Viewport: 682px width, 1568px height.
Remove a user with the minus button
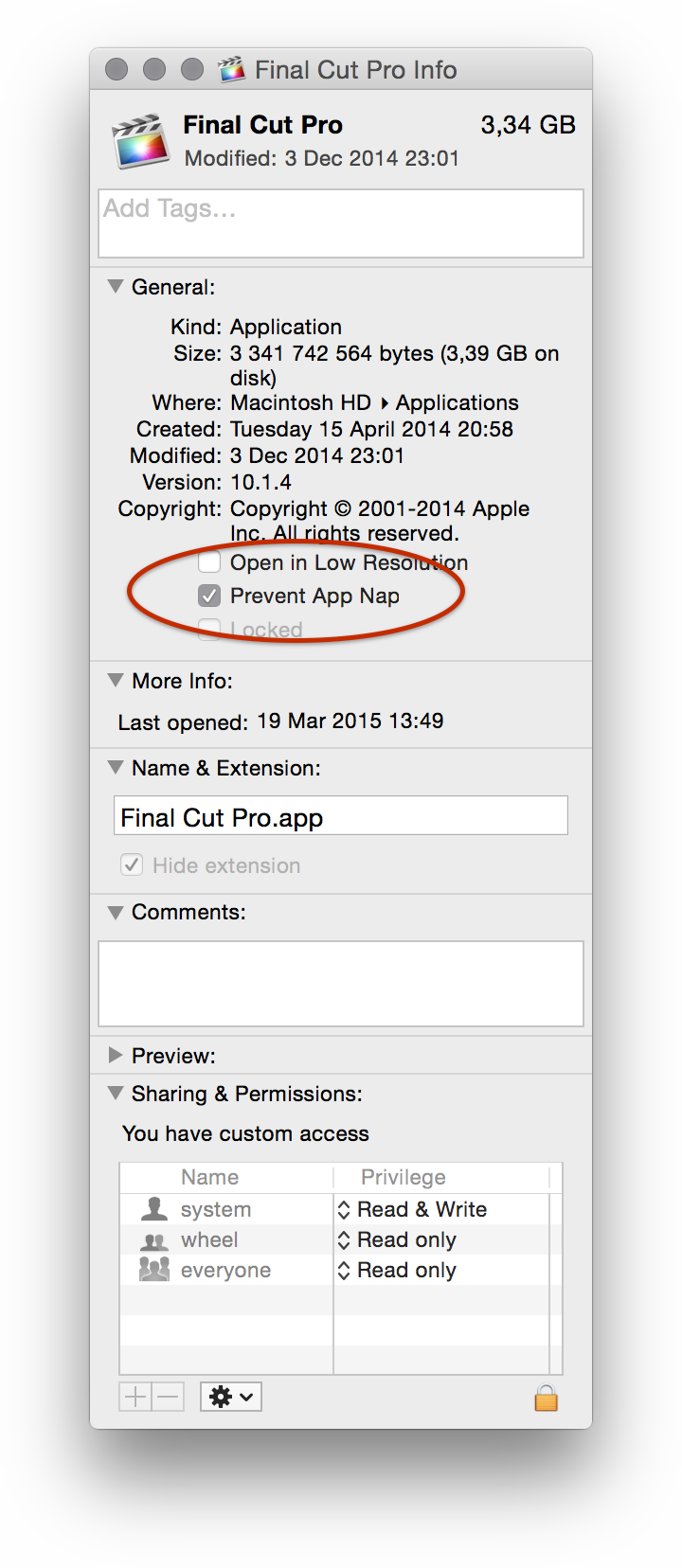[168, 1397]
